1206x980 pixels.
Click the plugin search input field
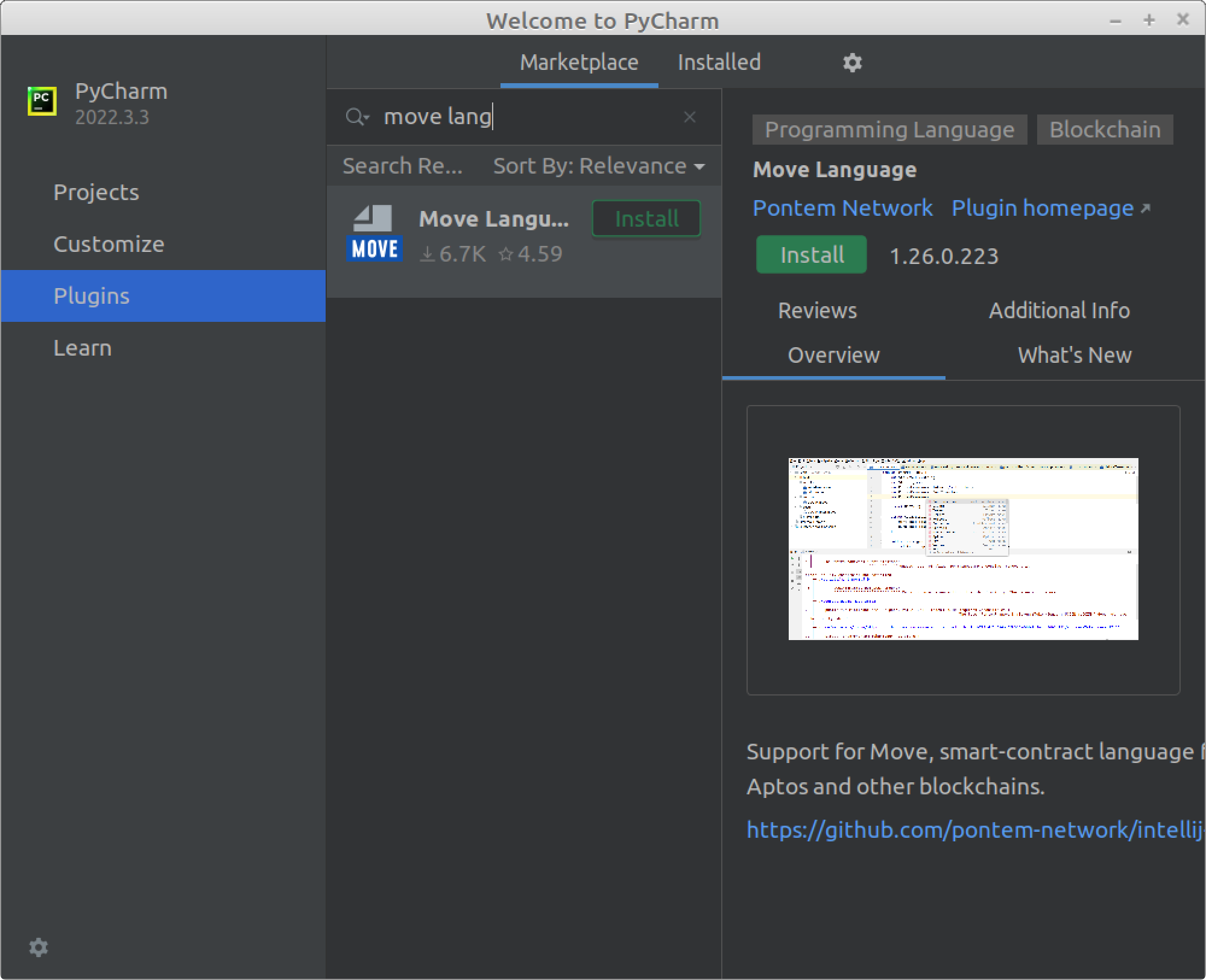pyautogui.click(x=525, y=117)
